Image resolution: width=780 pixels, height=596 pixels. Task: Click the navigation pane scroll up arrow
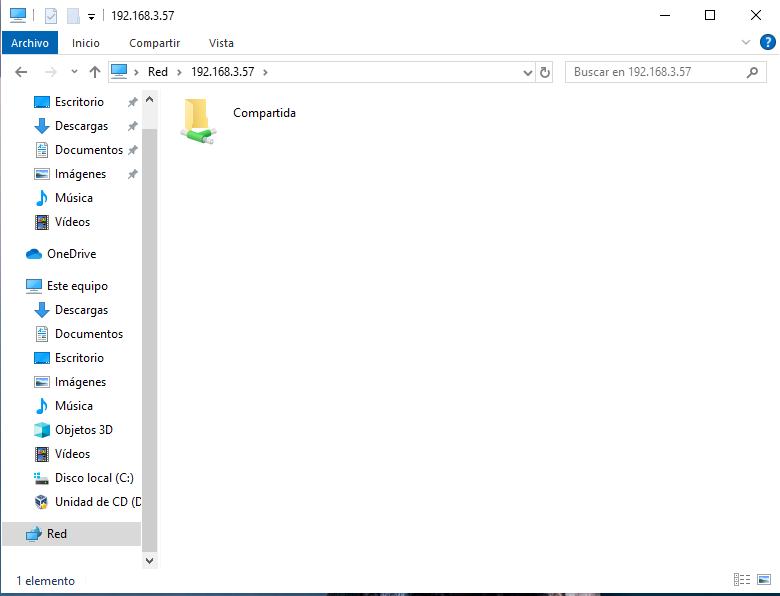coord(149,99)
